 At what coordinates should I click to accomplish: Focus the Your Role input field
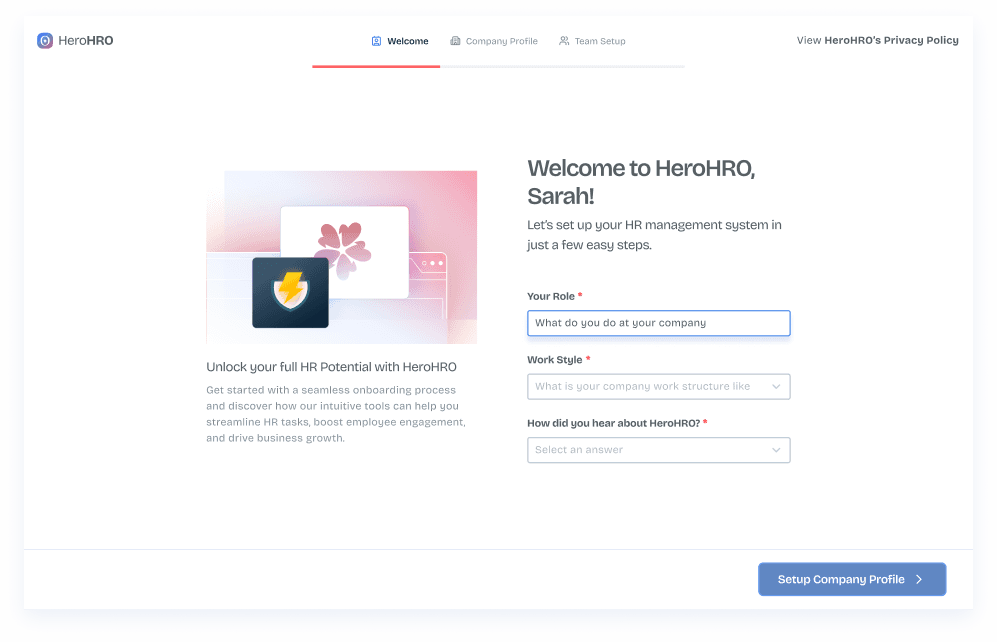pyautogui.click(x=659, y=323)
